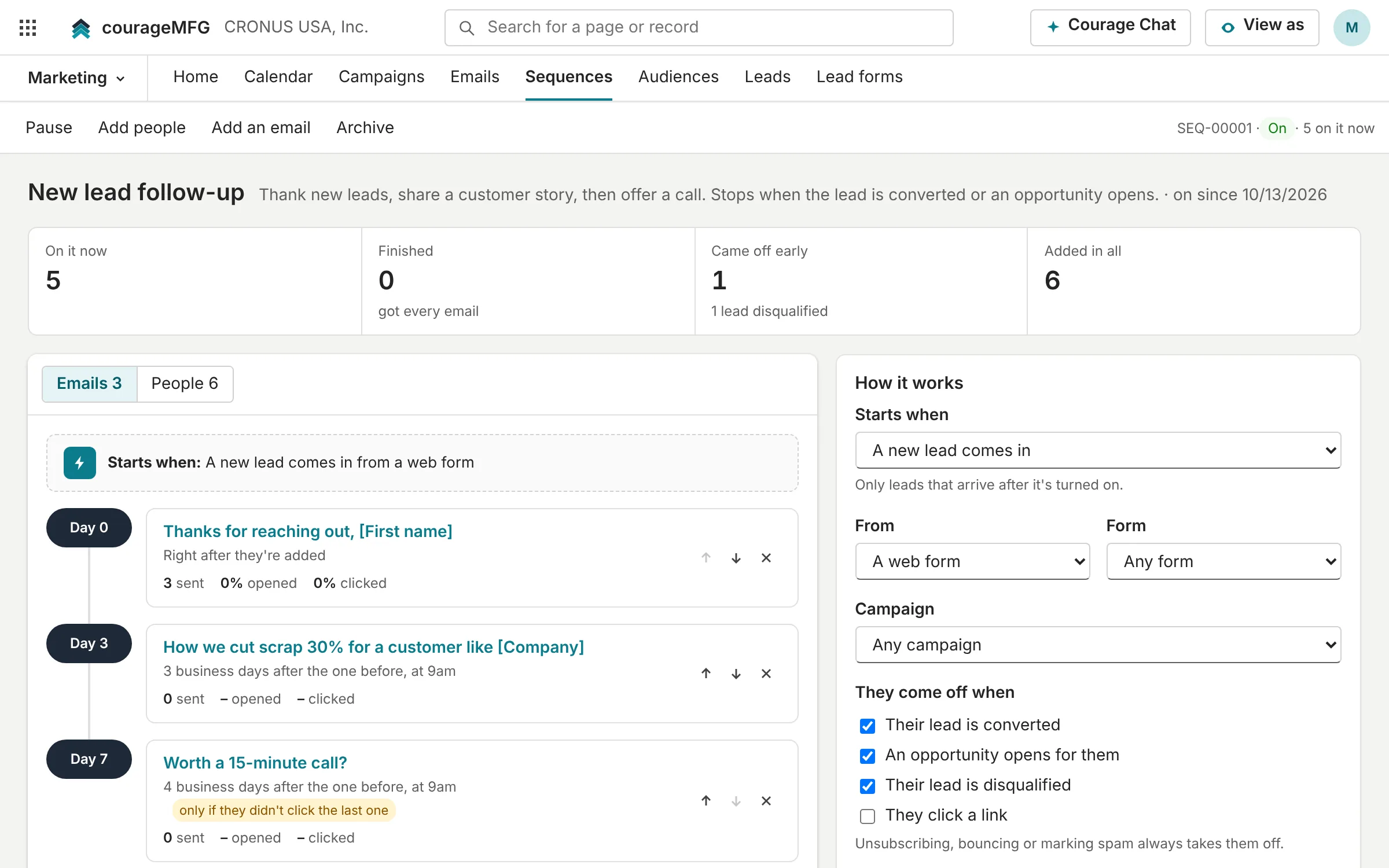Image resolution: width=1389 pixels, height=868 pixels.
Task: Click Pause on the sequence
Action: pyautogui.click(x=49, y=127)
